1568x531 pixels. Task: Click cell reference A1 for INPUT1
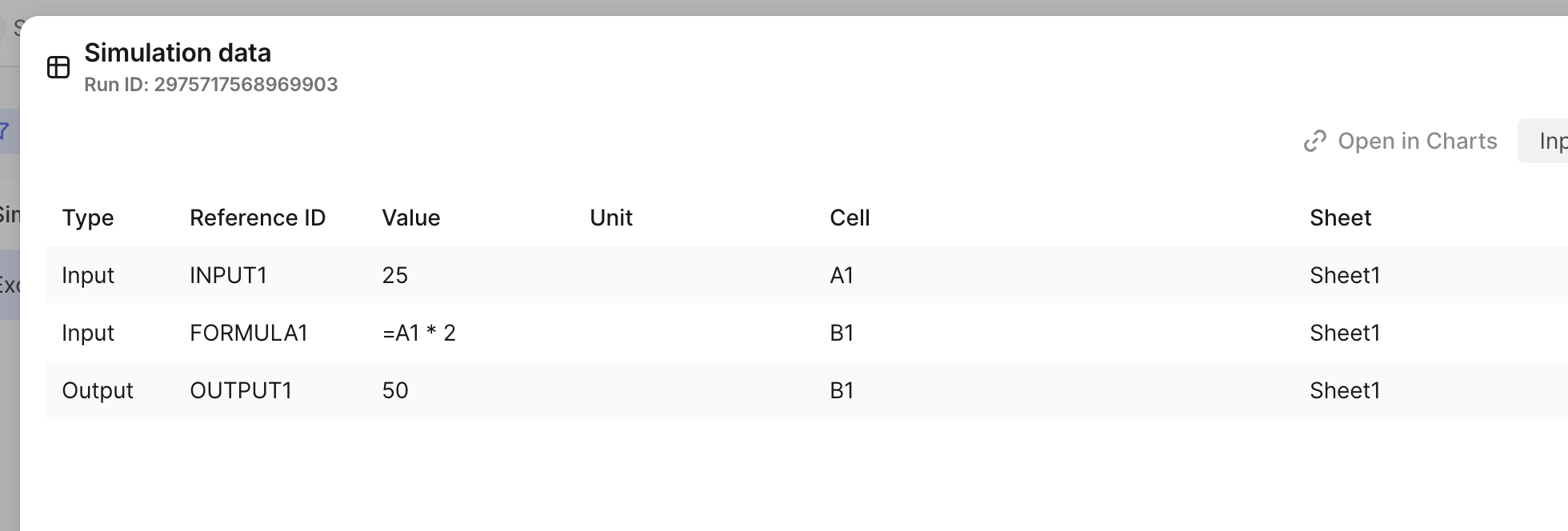point(842,275)
